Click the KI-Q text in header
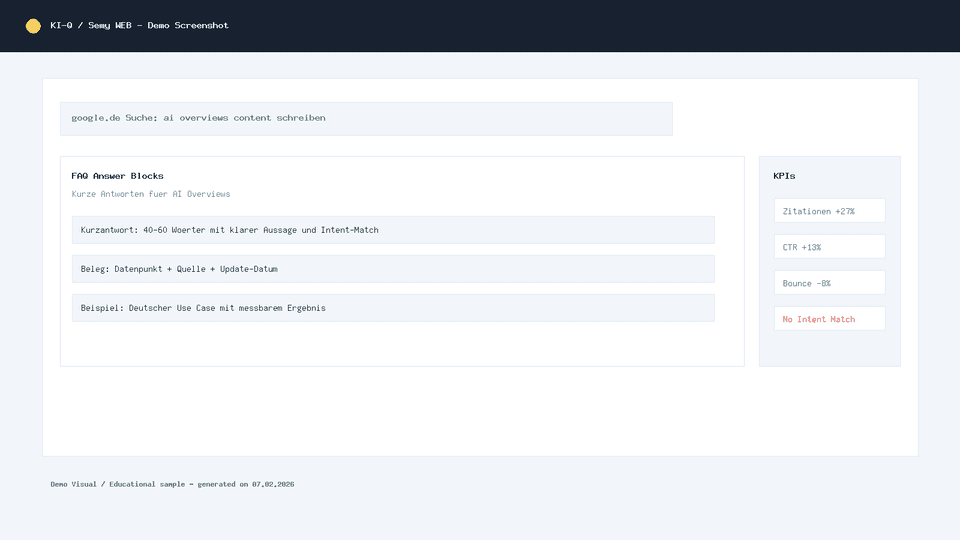Screen dimensions: 960x540 (61, 26)
